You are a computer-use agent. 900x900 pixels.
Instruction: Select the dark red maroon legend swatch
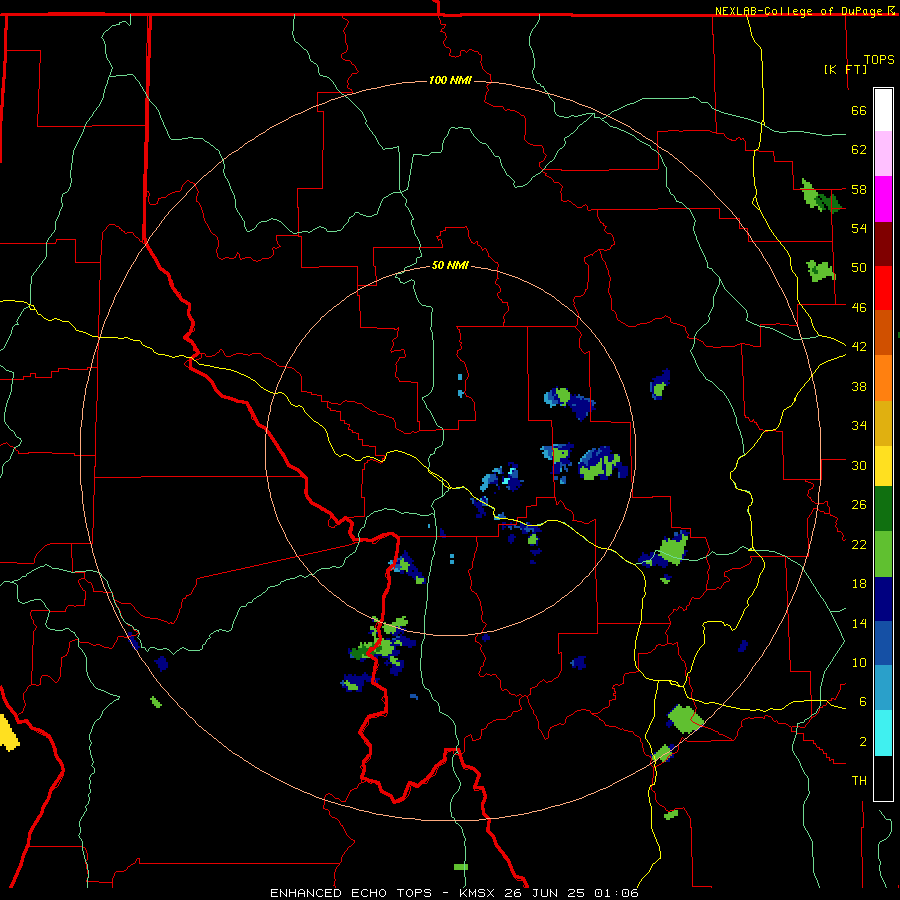(x=883, y=243)
